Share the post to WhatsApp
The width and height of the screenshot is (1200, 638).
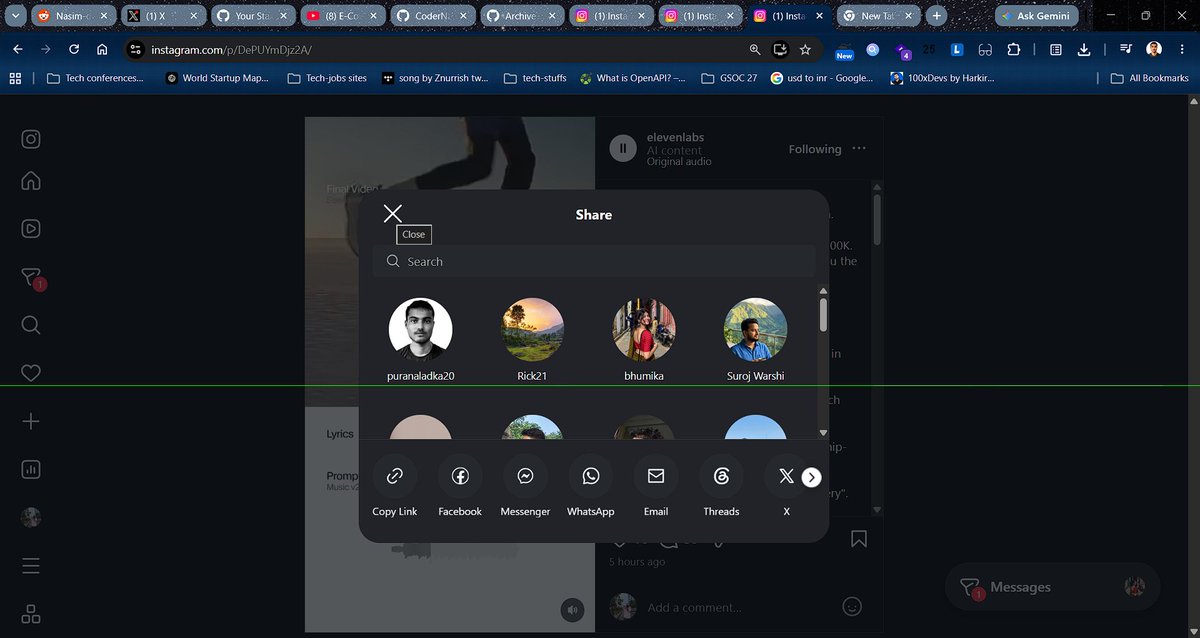[x=590, y=487]
